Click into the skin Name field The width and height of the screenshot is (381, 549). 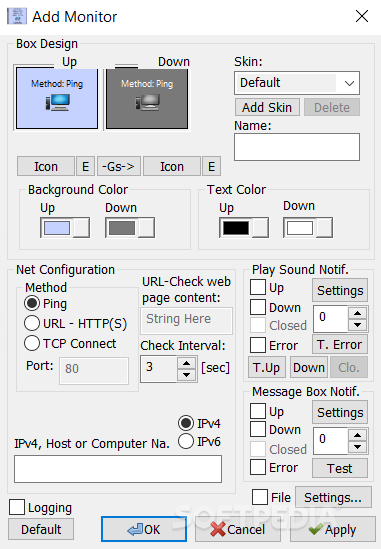click(297, 147)
